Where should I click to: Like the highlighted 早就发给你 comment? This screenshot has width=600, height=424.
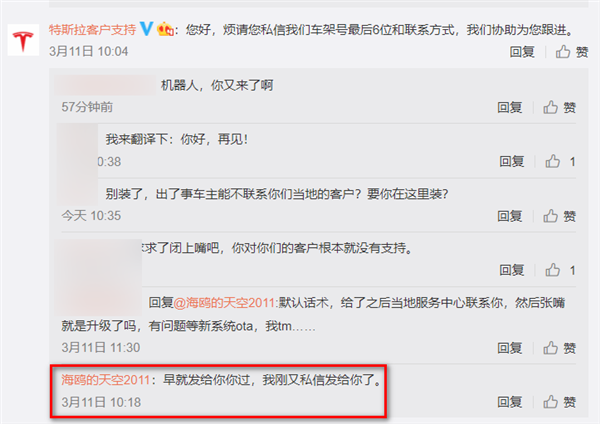pos(559,402)
